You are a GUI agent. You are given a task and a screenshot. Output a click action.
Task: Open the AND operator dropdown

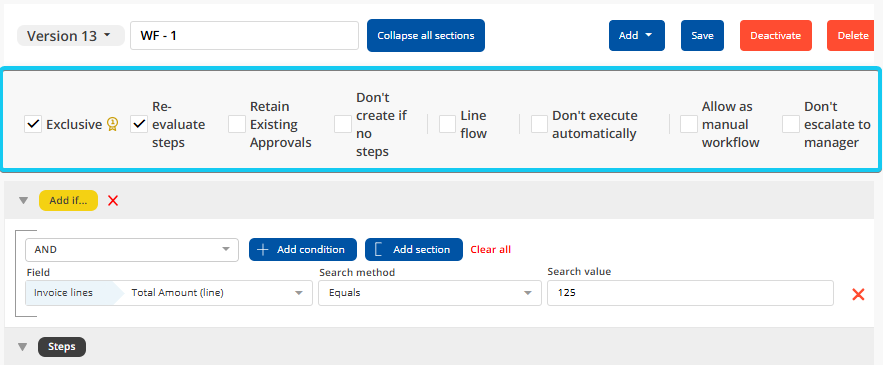pos(132,250)
